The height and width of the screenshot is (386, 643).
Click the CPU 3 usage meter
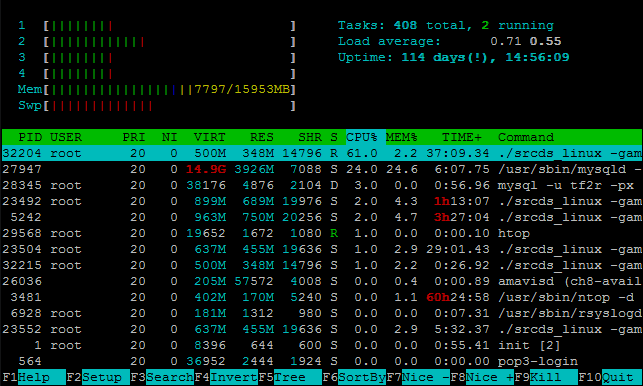pos(157,58)
